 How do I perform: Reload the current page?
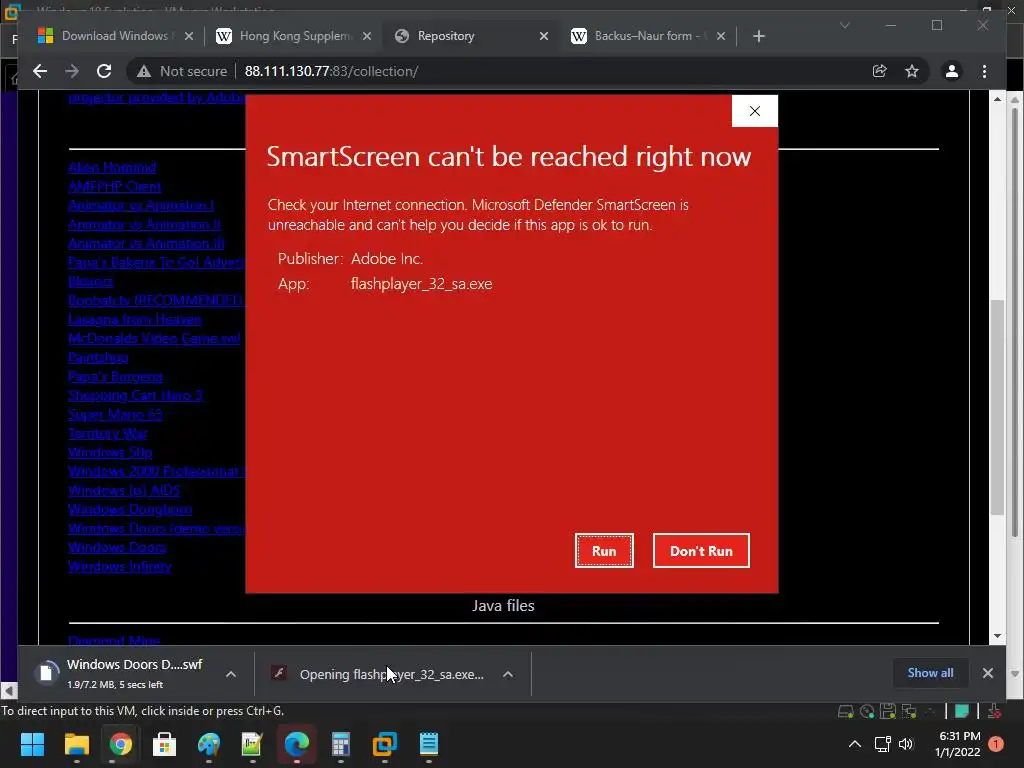click(x=104, y=71)
